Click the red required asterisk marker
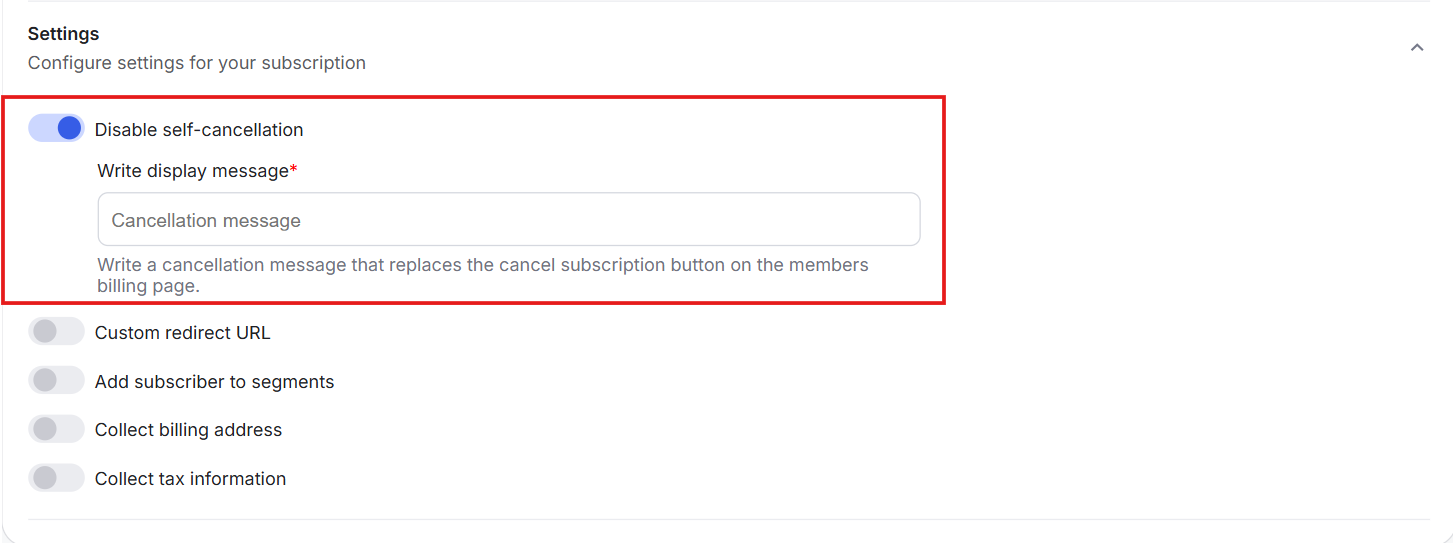This screenshot has height=543, width=1453. tap(294, 170)
